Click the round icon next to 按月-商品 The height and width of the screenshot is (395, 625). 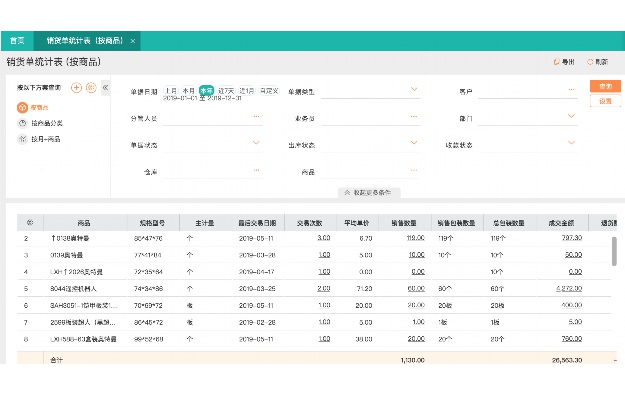coord(22,139)
